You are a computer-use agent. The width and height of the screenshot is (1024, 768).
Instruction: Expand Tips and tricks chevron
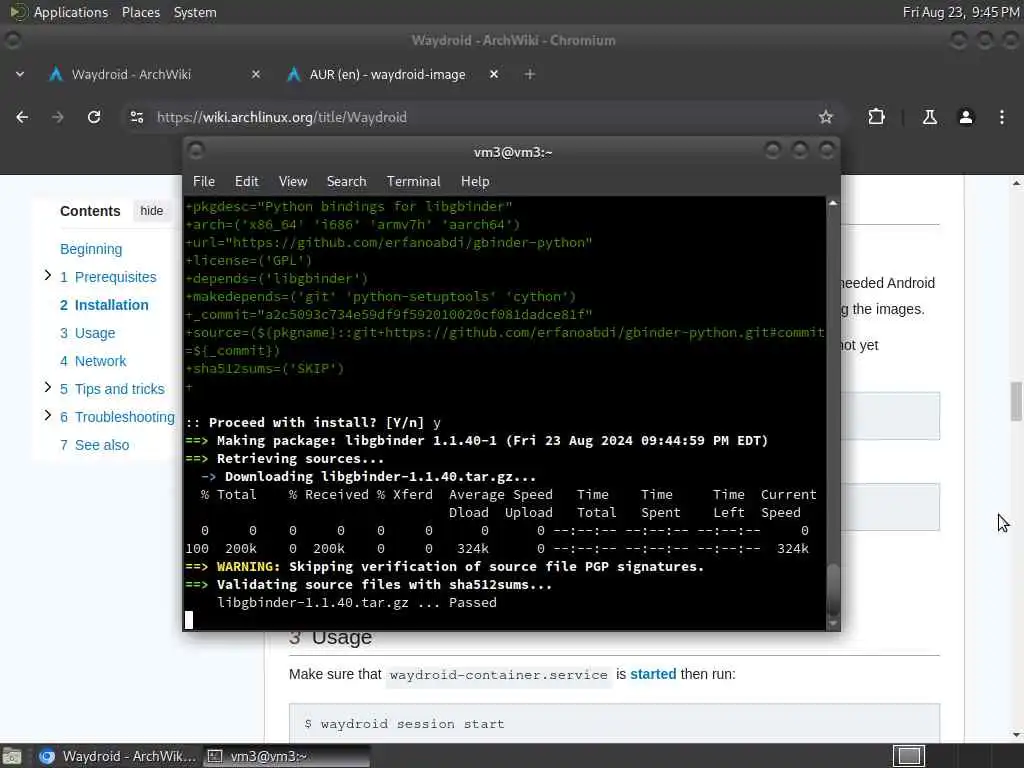[x=48, y=387]
